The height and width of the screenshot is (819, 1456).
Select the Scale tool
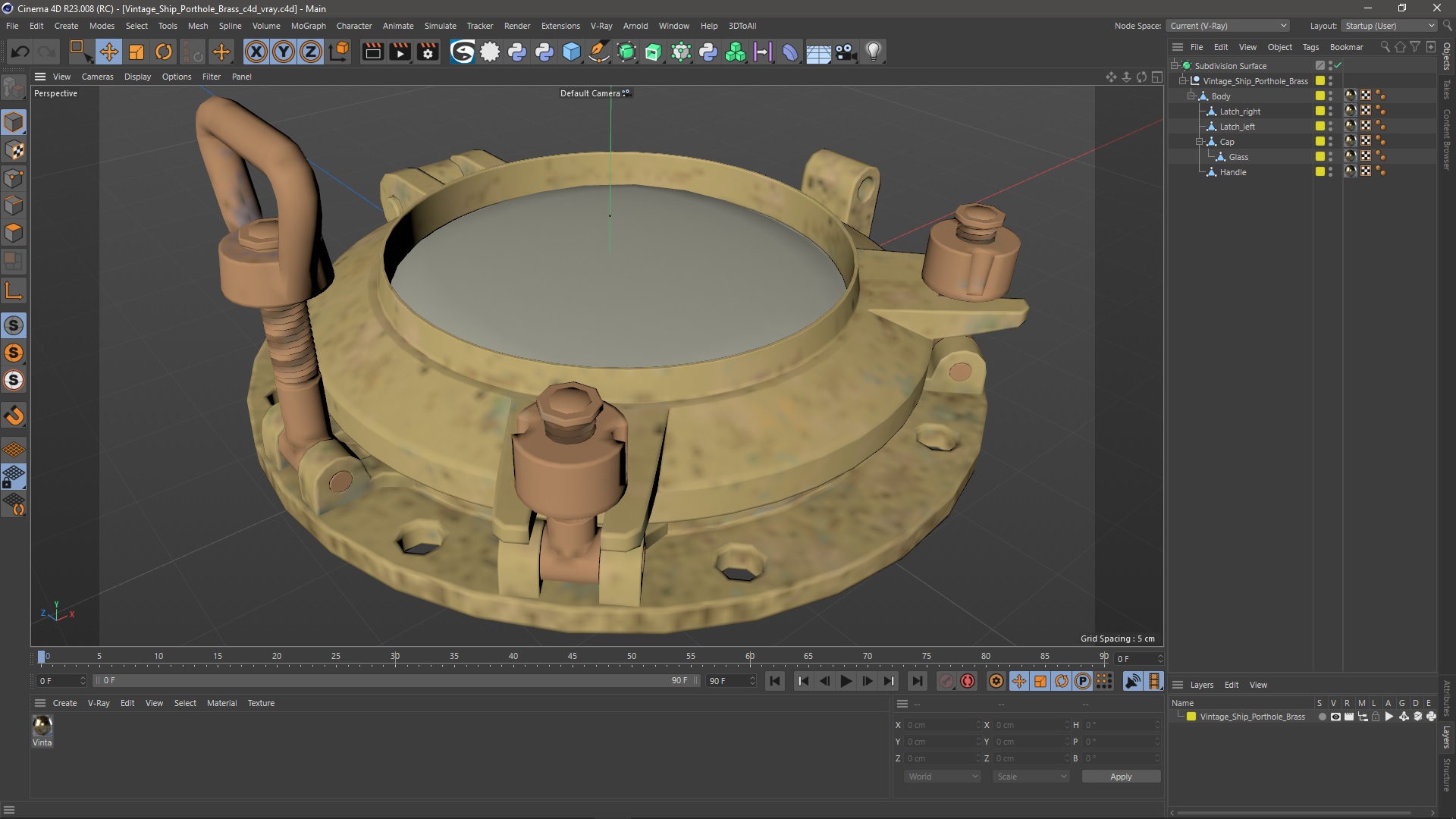point(136,52)
